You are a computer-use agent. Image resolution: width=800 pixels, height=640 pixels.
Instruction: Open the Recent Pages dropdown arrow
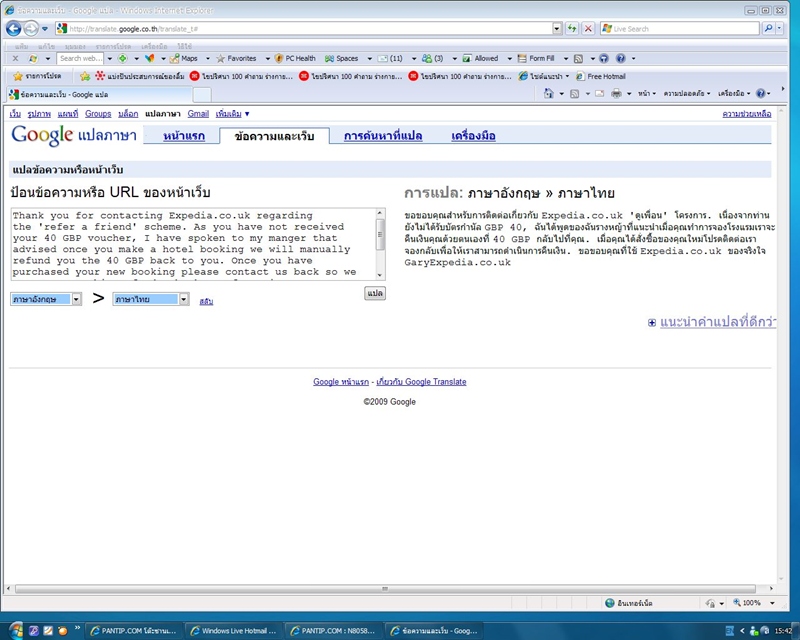pos(45,29)
